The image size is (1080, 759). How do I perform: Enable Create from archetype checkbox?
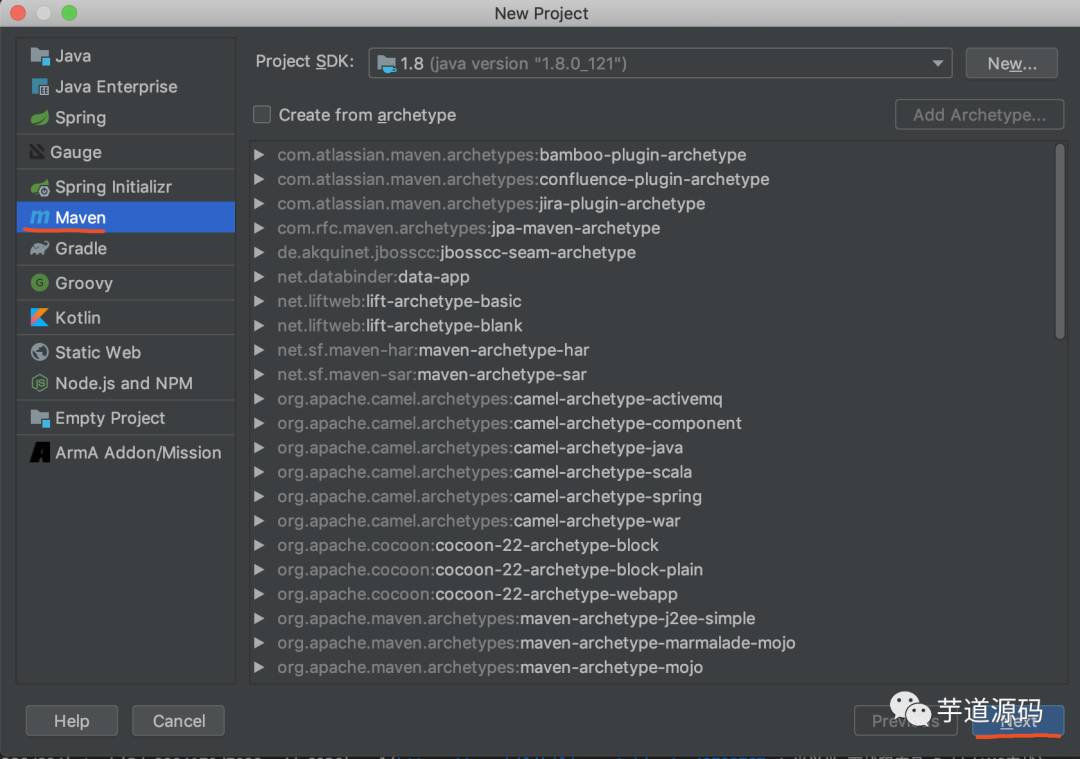click(262, 114)
